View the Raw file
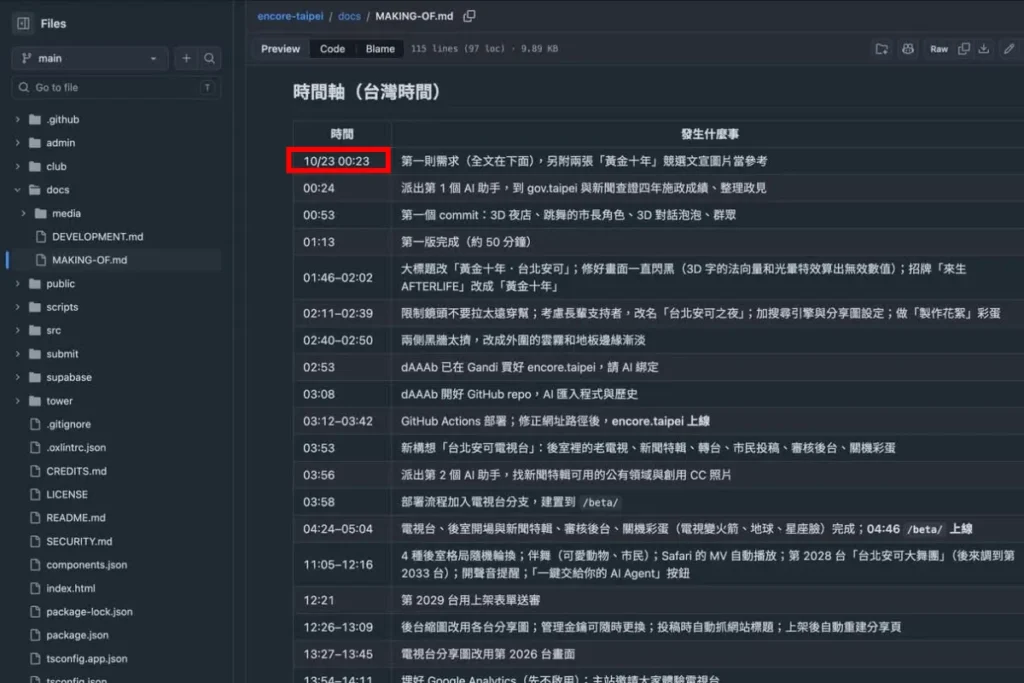1024x683 pixels. click(939, 49)
